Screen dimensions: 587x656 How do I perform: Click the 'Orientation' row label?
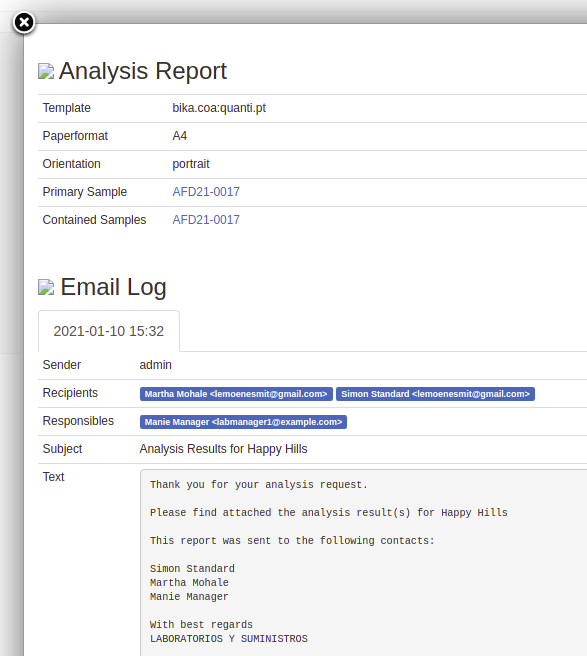point(72,164)
